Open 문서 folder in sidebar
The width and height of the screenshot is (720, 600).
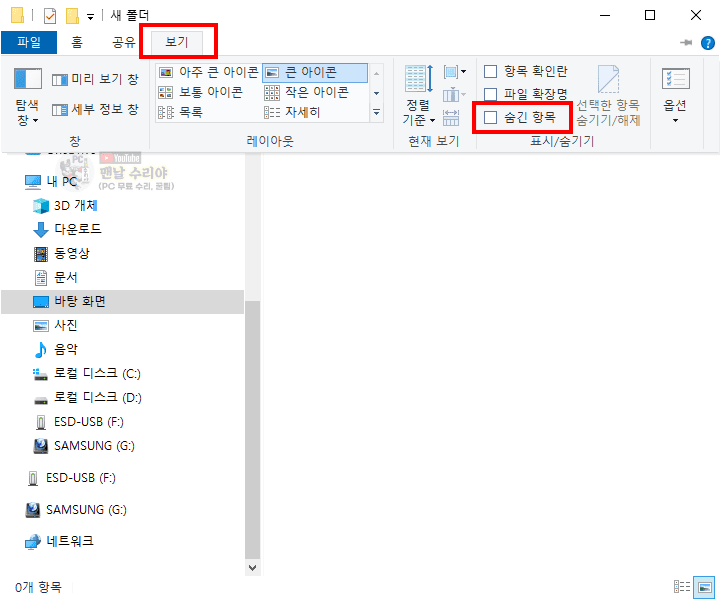coord(56,277)
